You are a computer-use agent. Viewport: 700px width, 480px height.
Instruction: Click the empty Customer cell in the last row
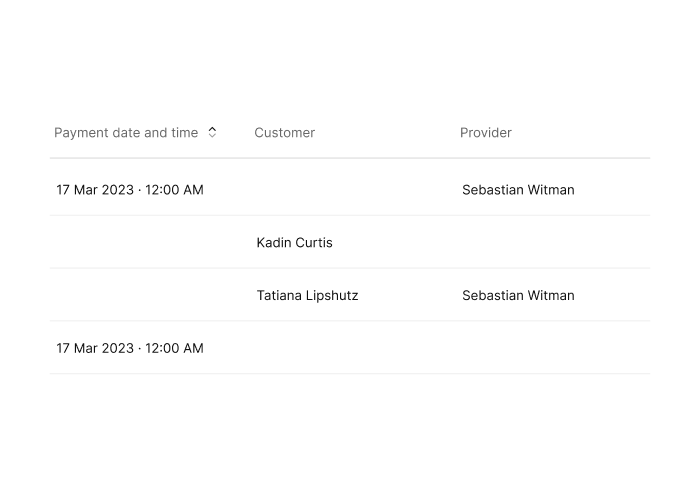(353, 348)
